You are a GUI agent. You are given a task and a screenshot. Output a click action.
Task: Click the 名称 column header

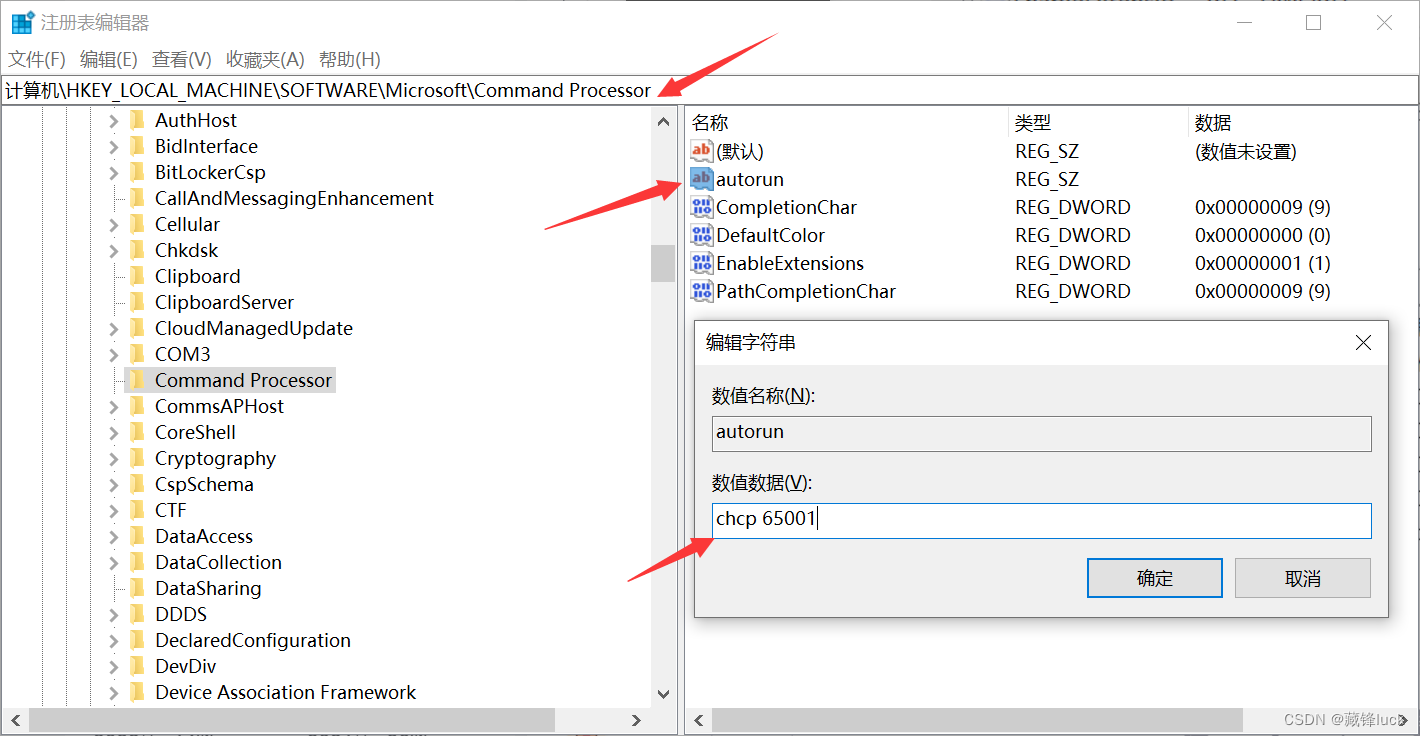pos(846,123)
